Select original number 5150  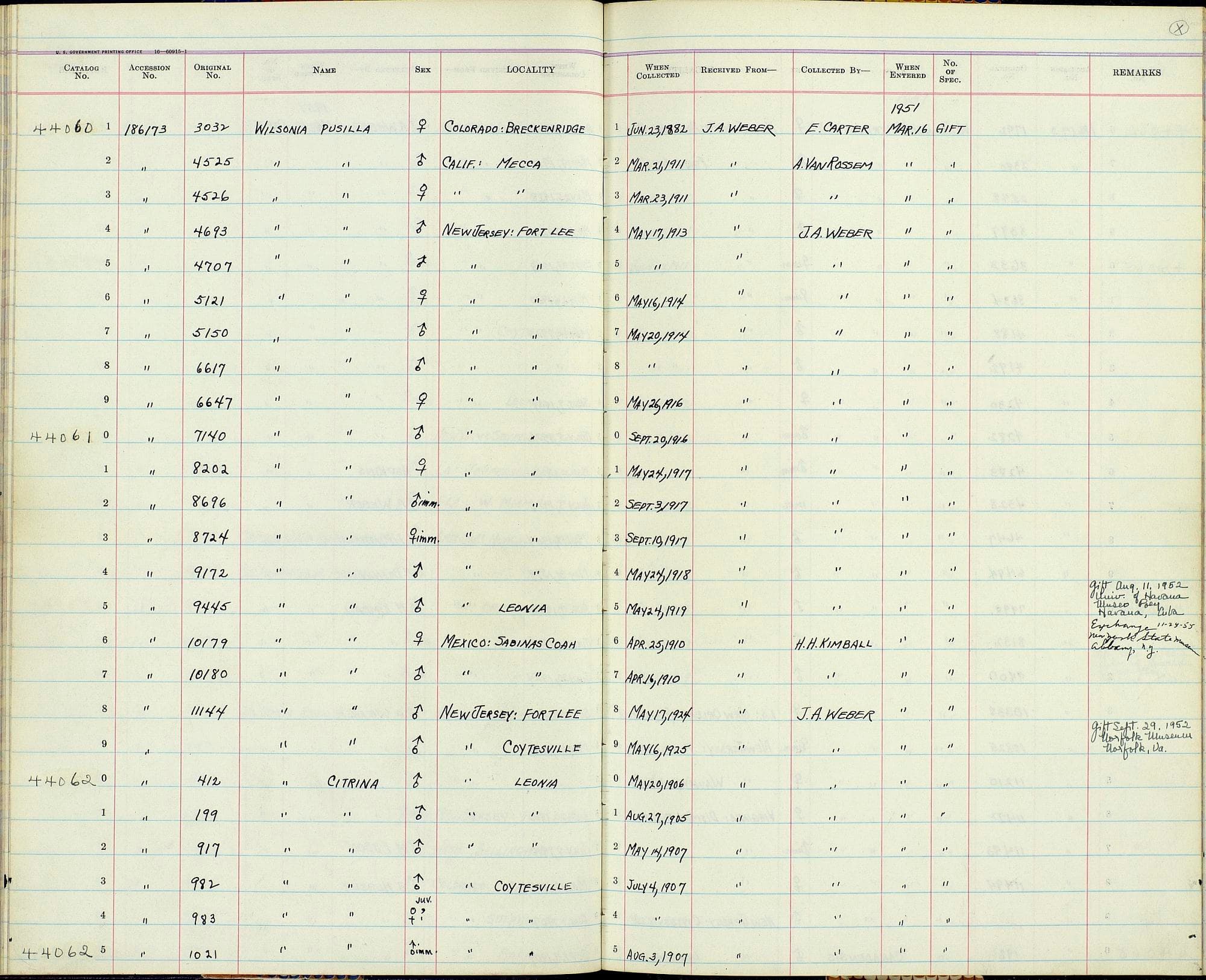211,333
